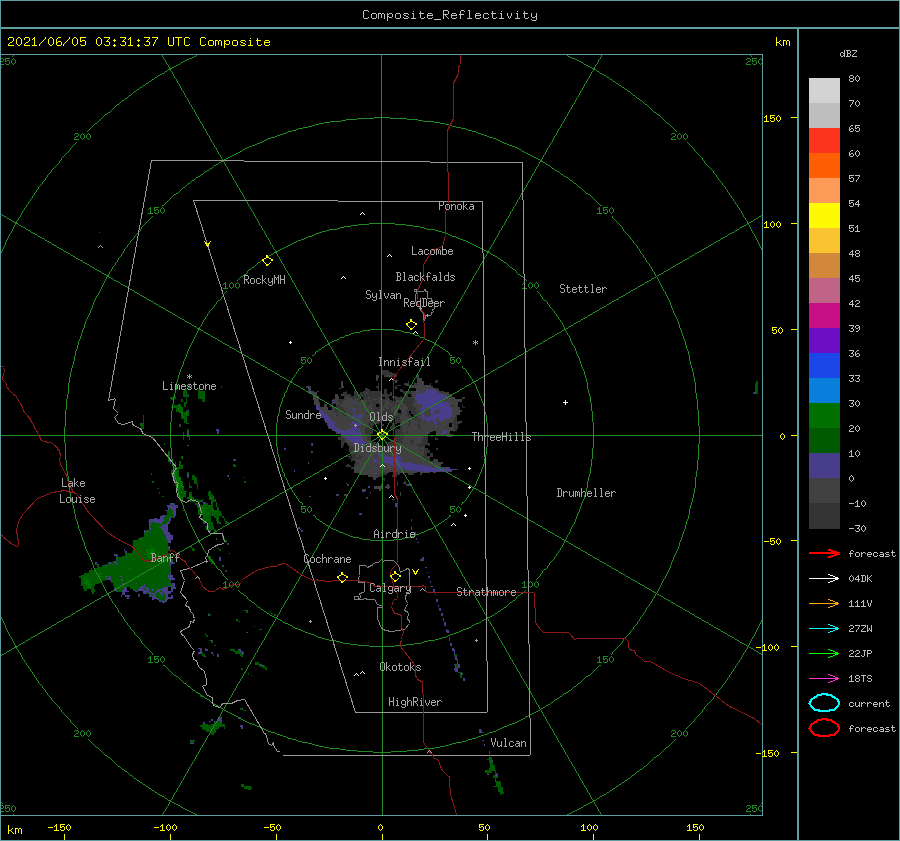900x841 pixels.
Task: Click the white 04DK arrow icon
Action: click(x=824, y=579)
